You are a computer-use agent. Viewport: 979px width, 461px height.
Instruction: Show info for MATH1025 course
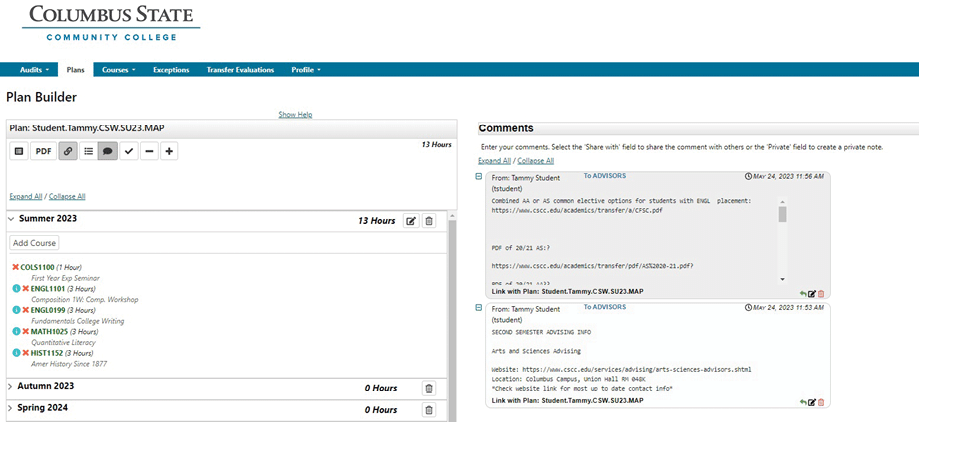(16, 331)
